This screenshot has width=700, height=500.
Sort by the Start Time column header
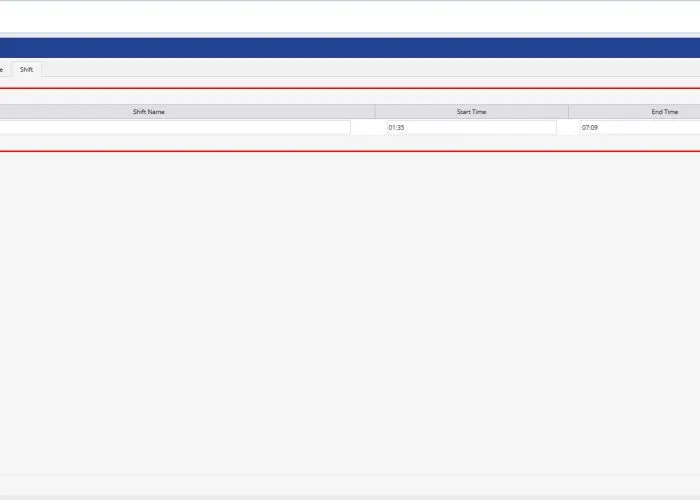[x=471, y=112]
